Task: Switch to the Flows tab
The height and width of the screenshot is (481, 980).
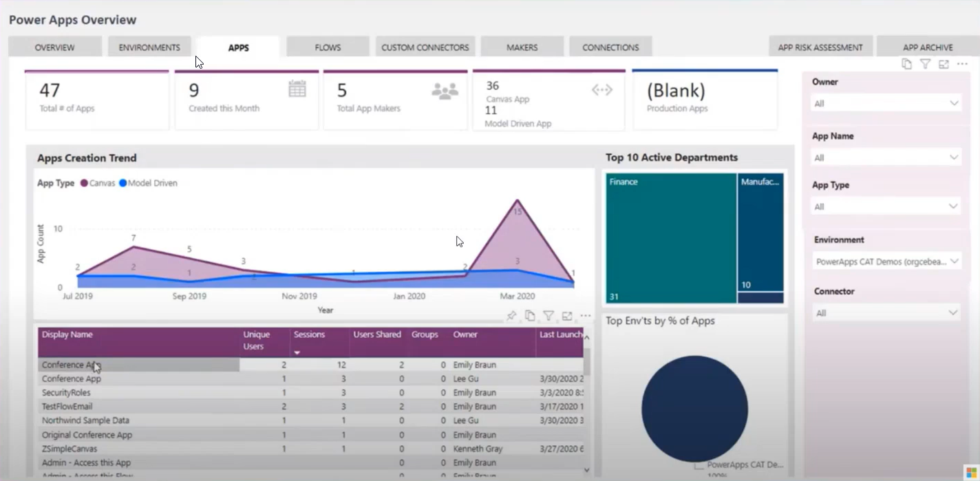Action: tap(326, 47)
